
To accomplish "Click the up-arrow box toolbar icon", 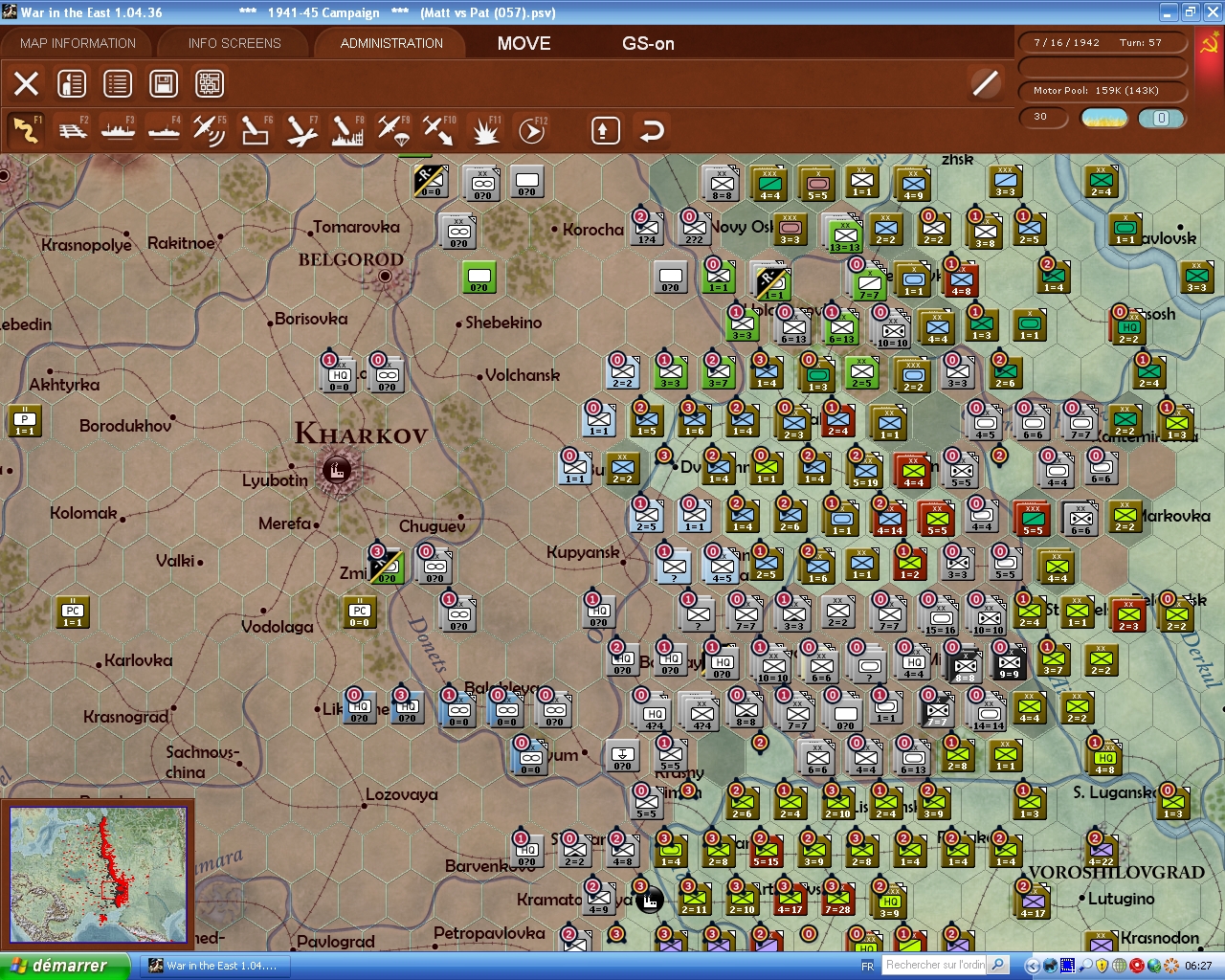I will [x=605, y=130].
